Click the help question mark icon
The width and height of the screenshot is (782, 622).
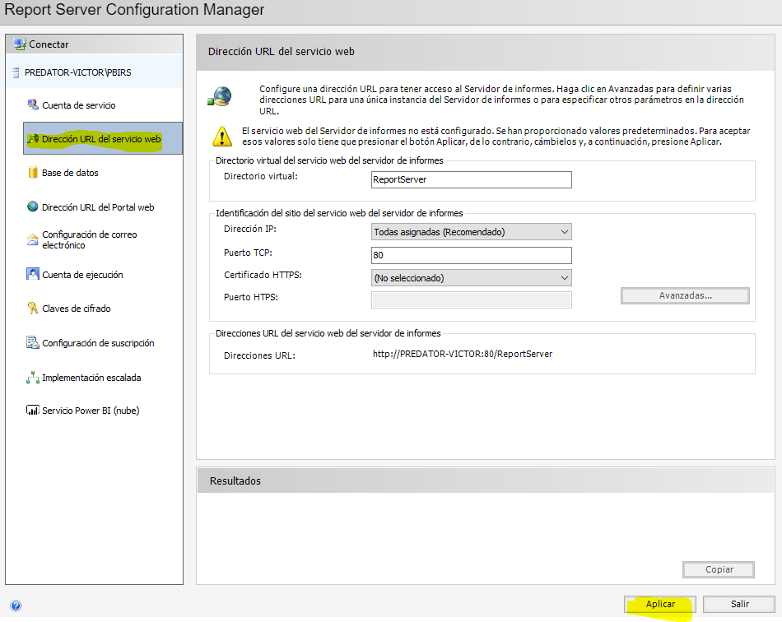16,605
